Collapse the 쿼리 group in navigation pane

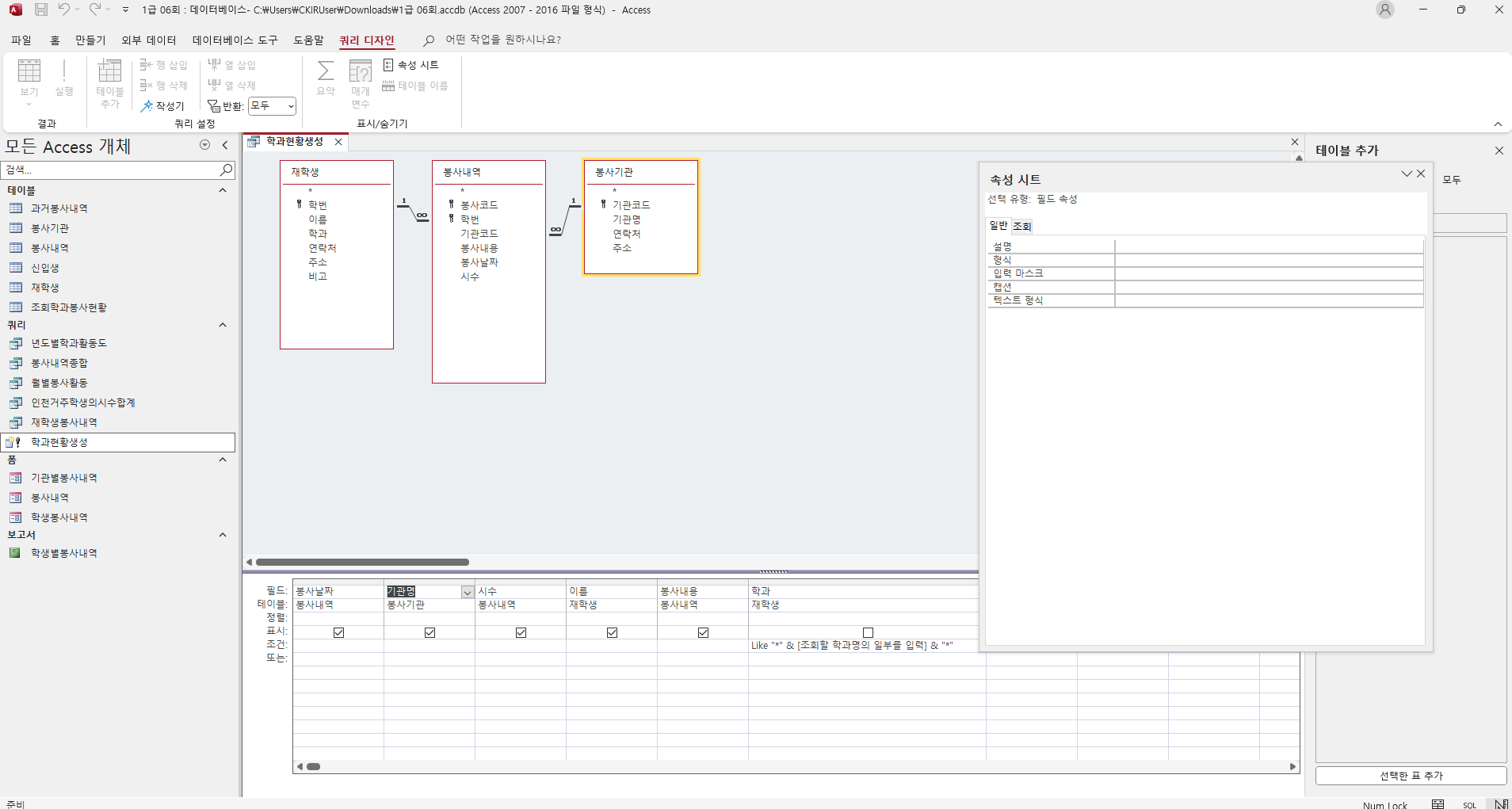pyautogui.click(x=223, y=325)
